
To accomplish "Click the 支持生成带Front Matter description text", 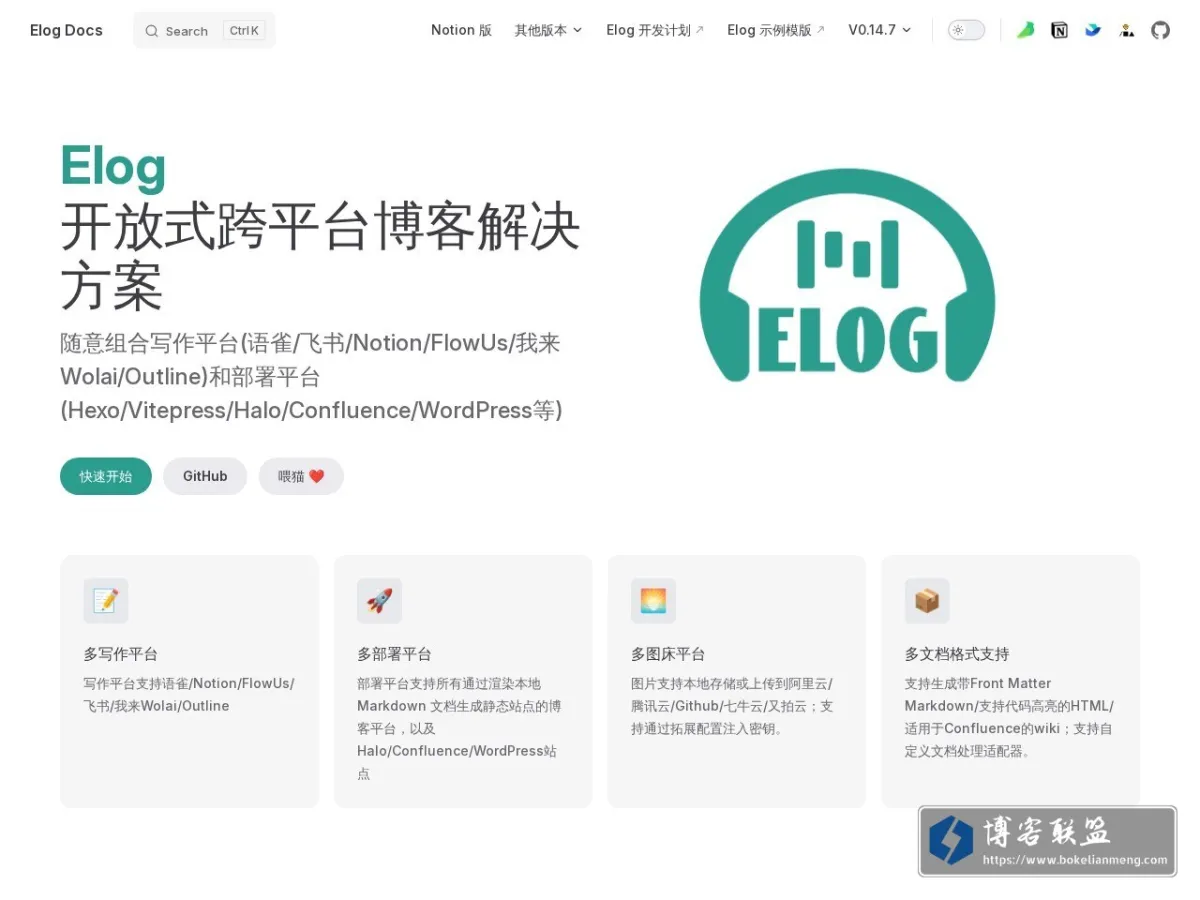I will click(1009, 717).
